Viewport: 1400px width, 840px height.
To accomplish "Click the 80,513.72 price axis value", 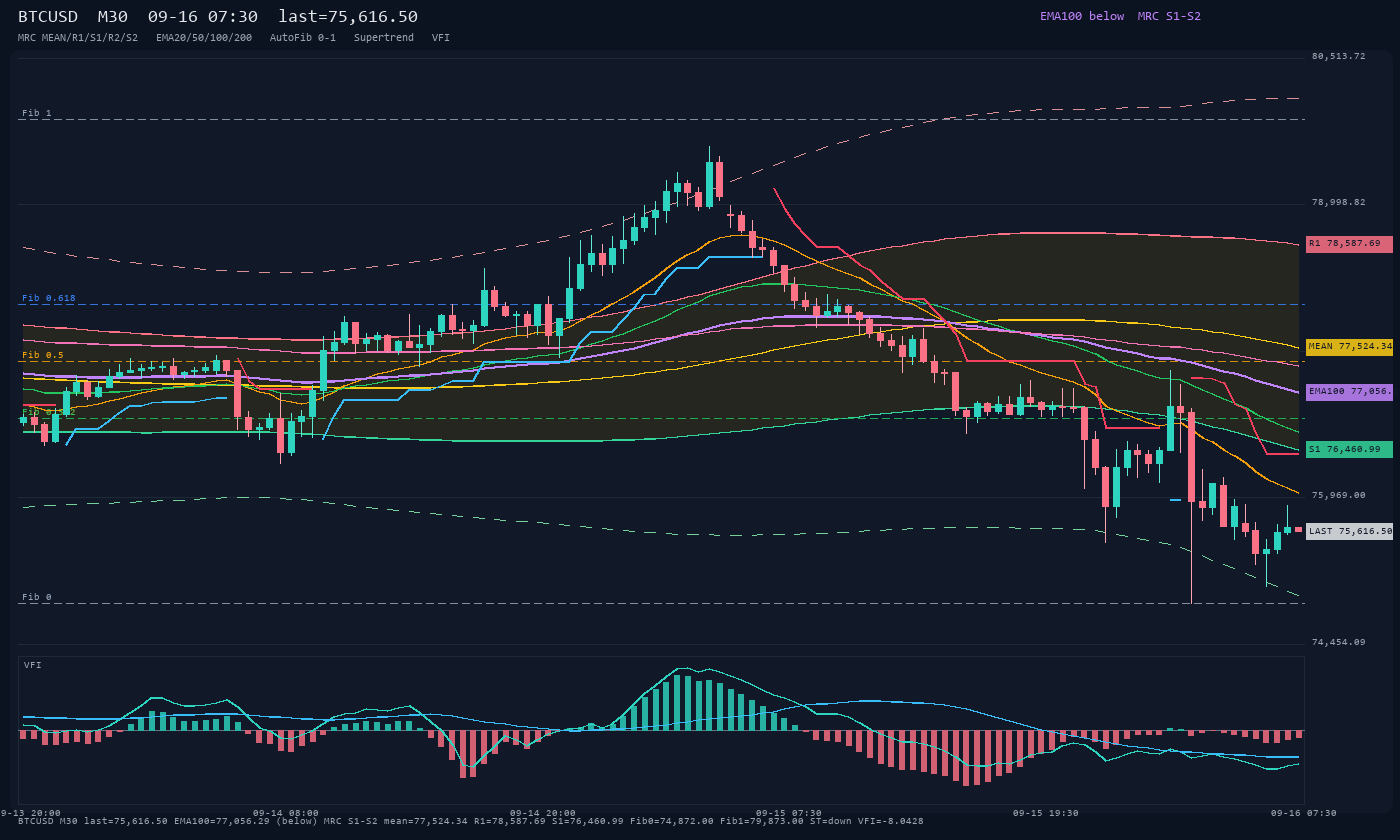I will click(1338, 57).
